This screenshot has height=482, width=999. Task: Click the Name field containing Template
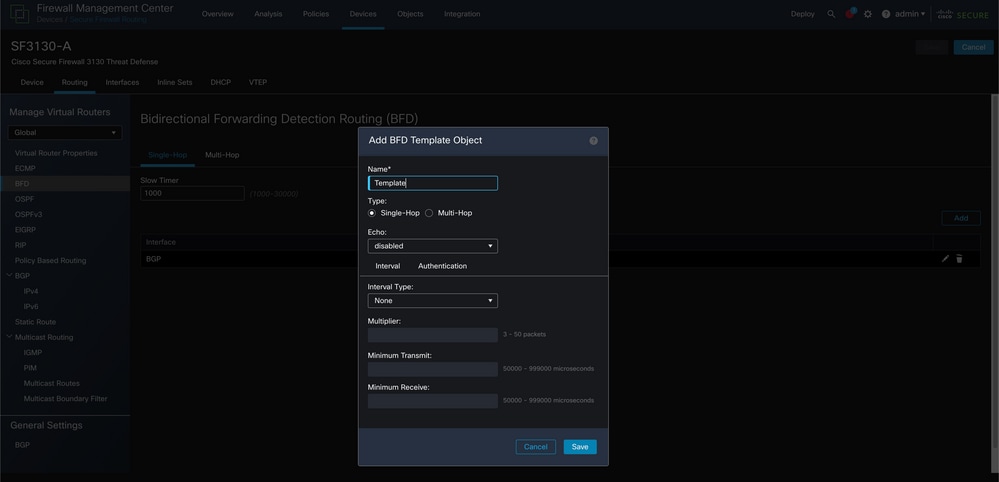point(433,183)
